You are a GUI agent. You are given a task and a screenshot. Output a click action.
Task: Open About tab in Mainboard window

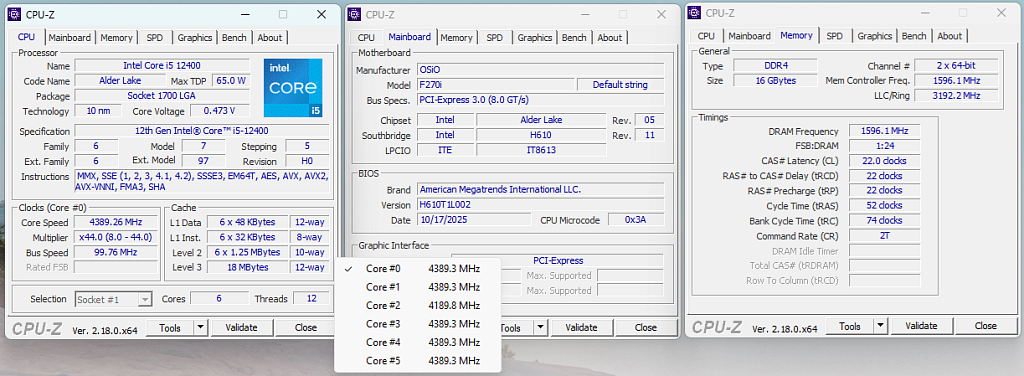[610, 38]
